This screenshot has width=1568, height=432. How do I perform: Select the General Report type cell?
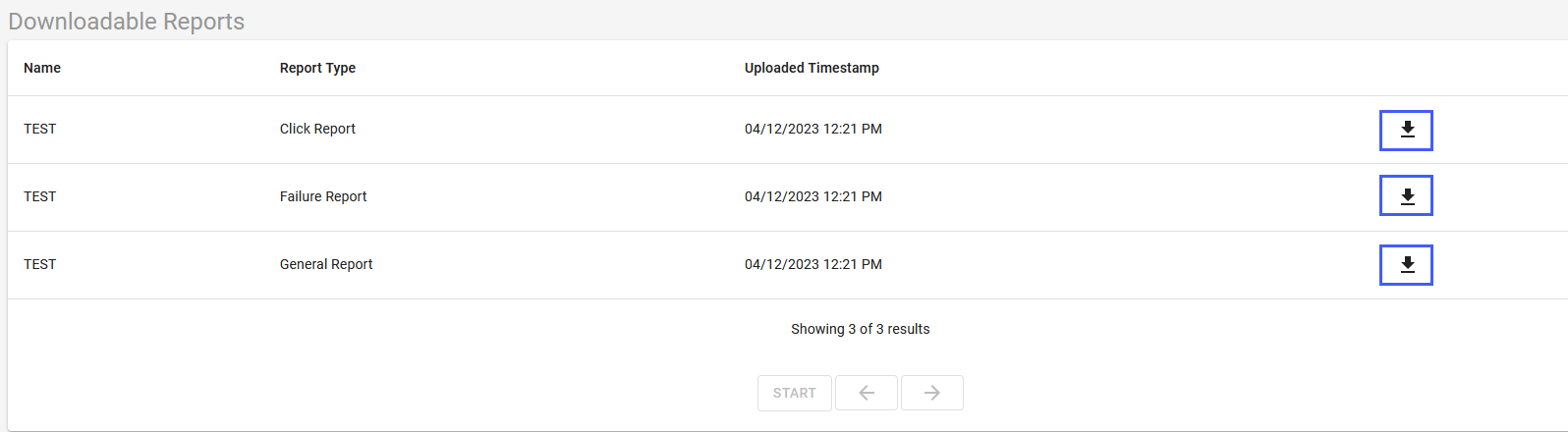tap(326, 264)
